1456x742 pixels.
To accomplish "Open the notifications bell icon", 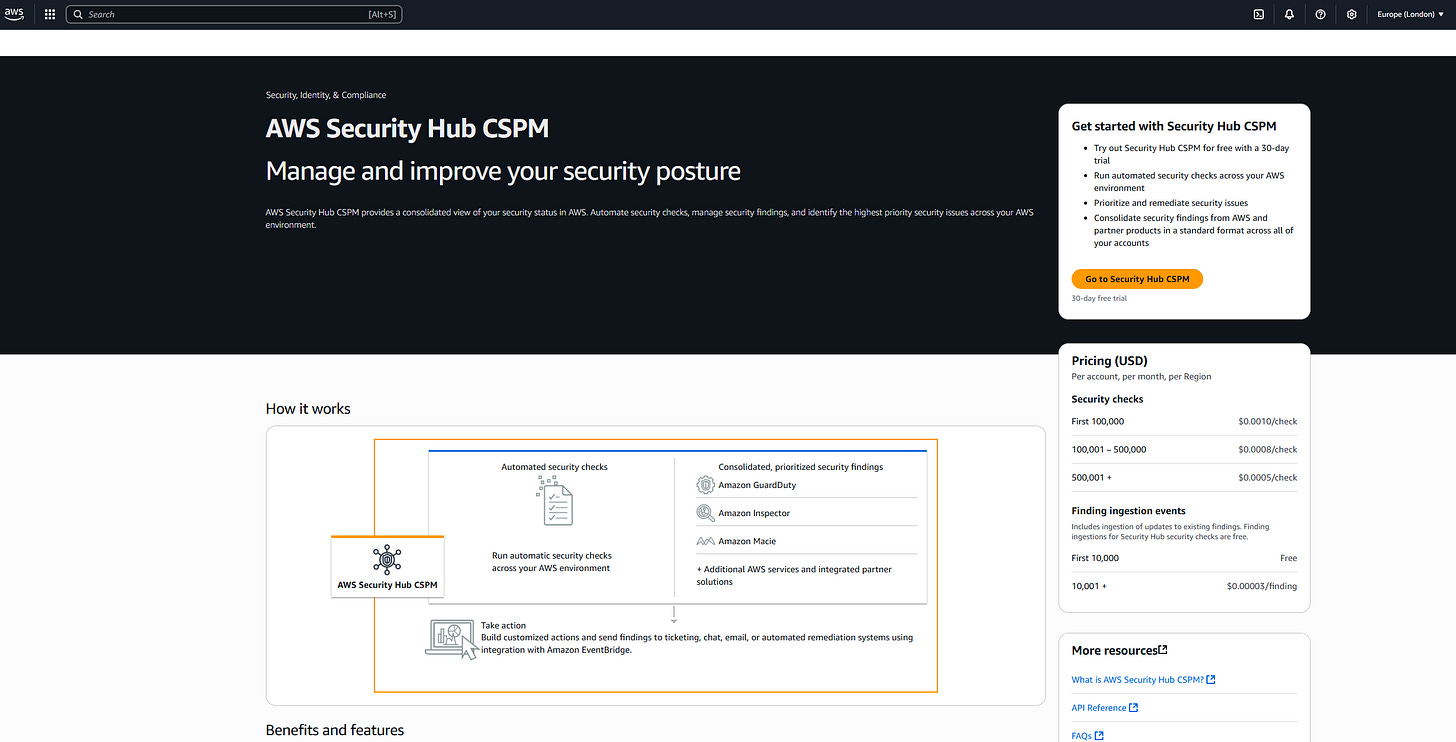I will click(x=1290, y=14).
